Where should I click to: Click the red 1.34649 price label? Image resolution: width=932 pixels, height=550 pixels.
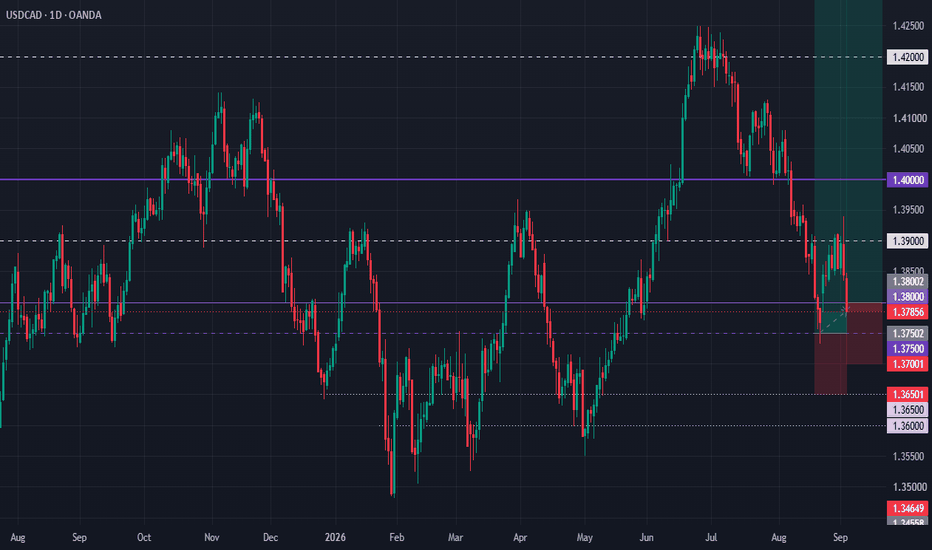coord(907,508)
